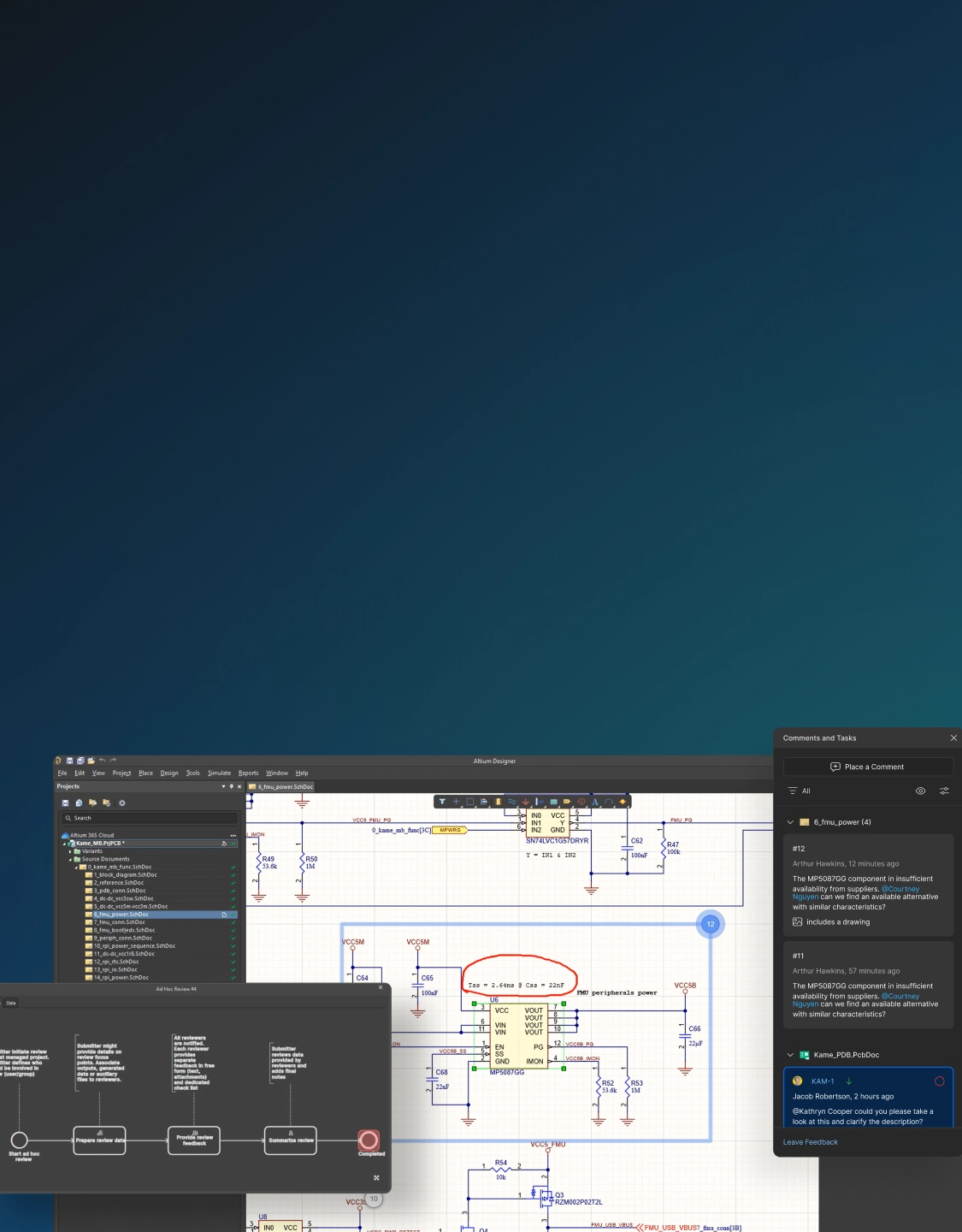
Task: Select the Place Text String tool
Action: tap(595, 802)
